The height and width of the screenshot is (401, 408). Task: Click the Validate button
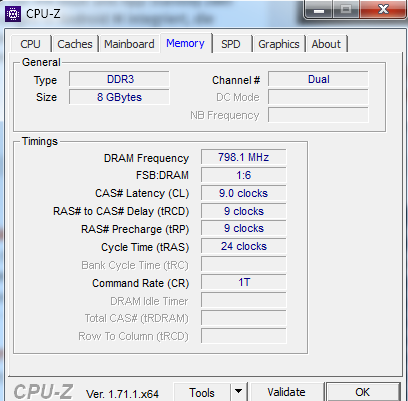(x=286, y=392)
